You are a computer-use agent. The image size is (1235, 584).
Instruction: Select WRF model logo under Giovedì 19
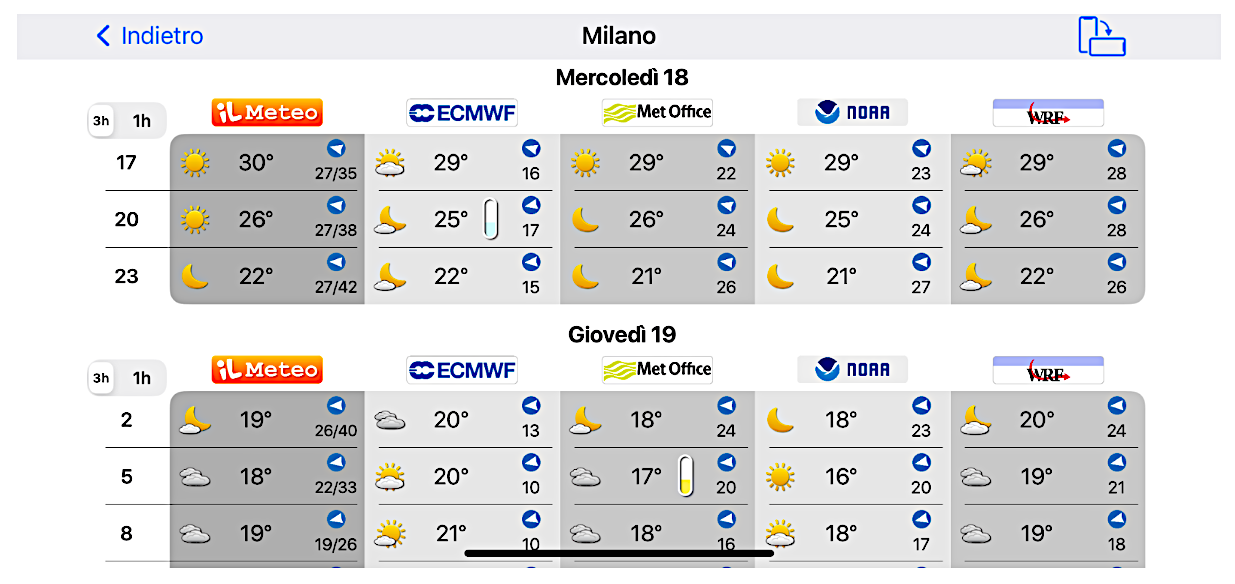point(1048,370)
